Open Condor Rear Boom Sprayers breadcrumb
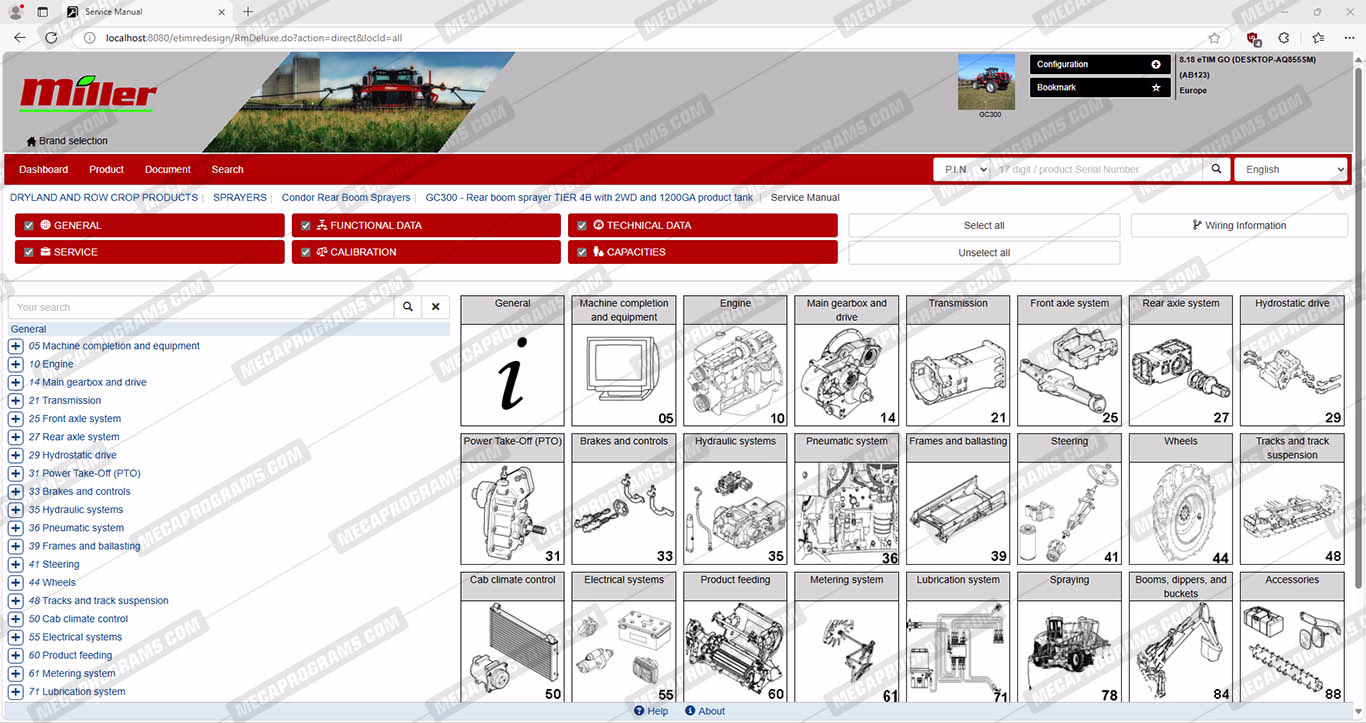The image size is (1366, 723). click(x=346, y=198)
